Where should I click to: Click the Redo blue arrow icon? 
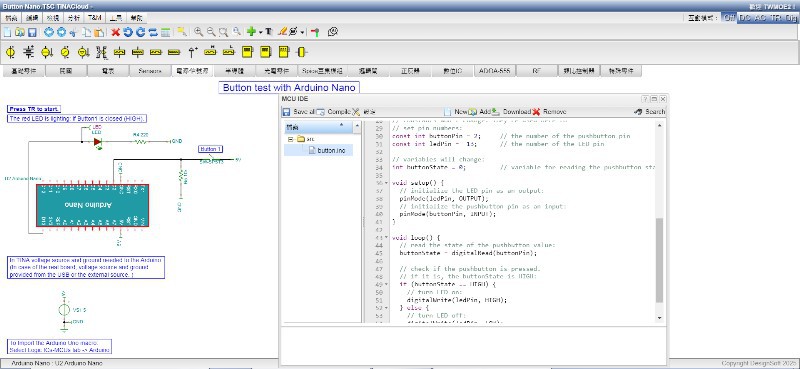(140, 32)
